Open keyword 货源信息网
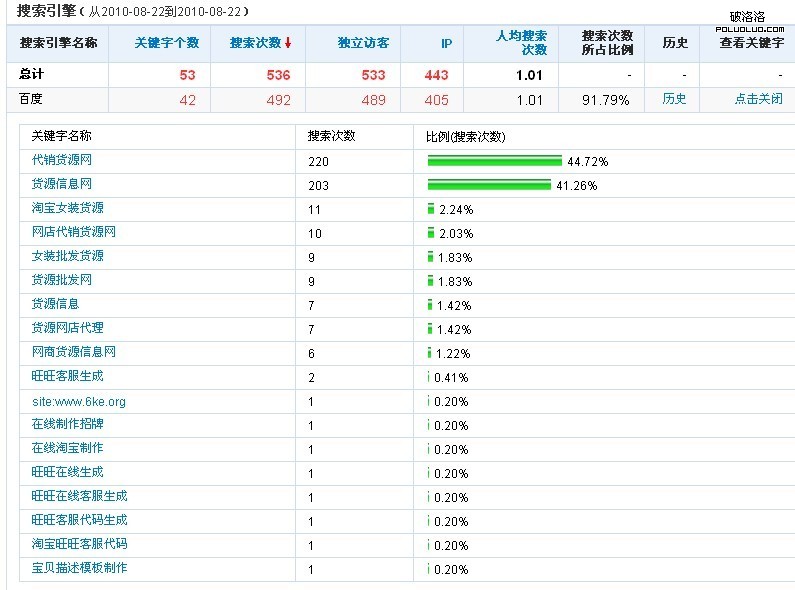 tap(62, 184)
